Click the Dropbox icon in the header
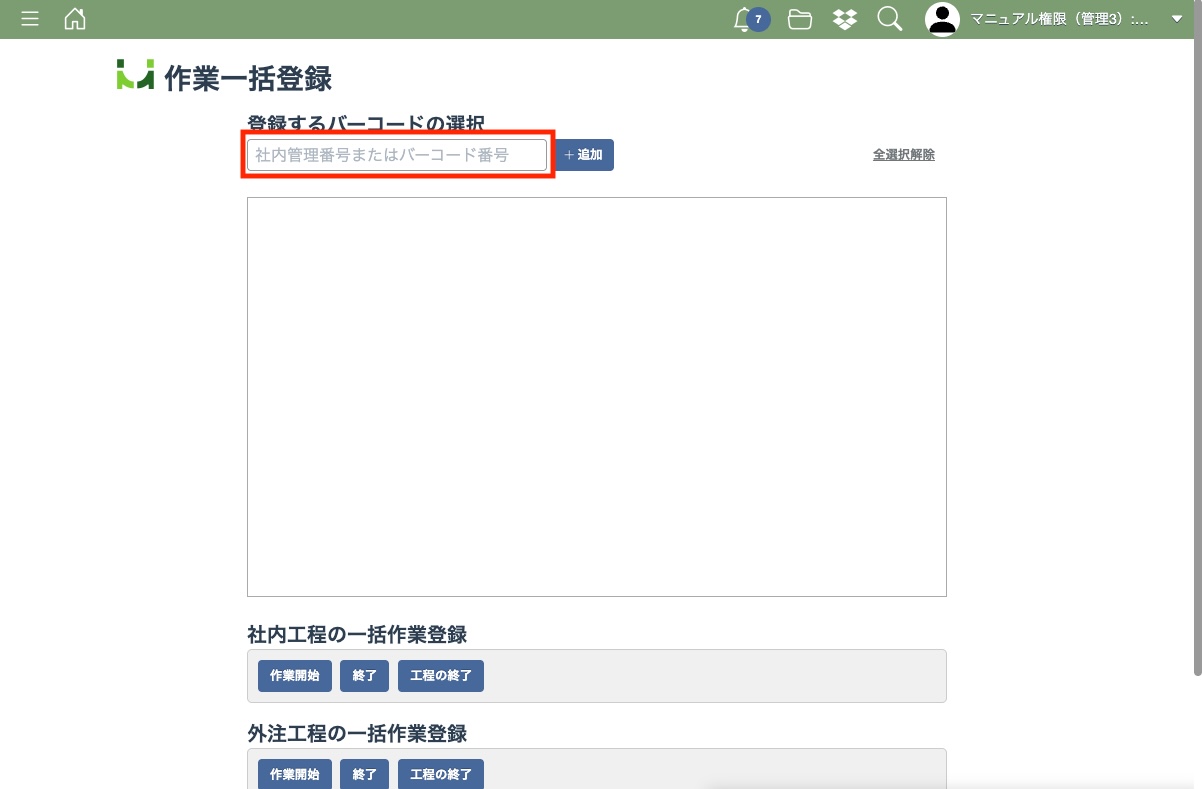 (845, 19)
